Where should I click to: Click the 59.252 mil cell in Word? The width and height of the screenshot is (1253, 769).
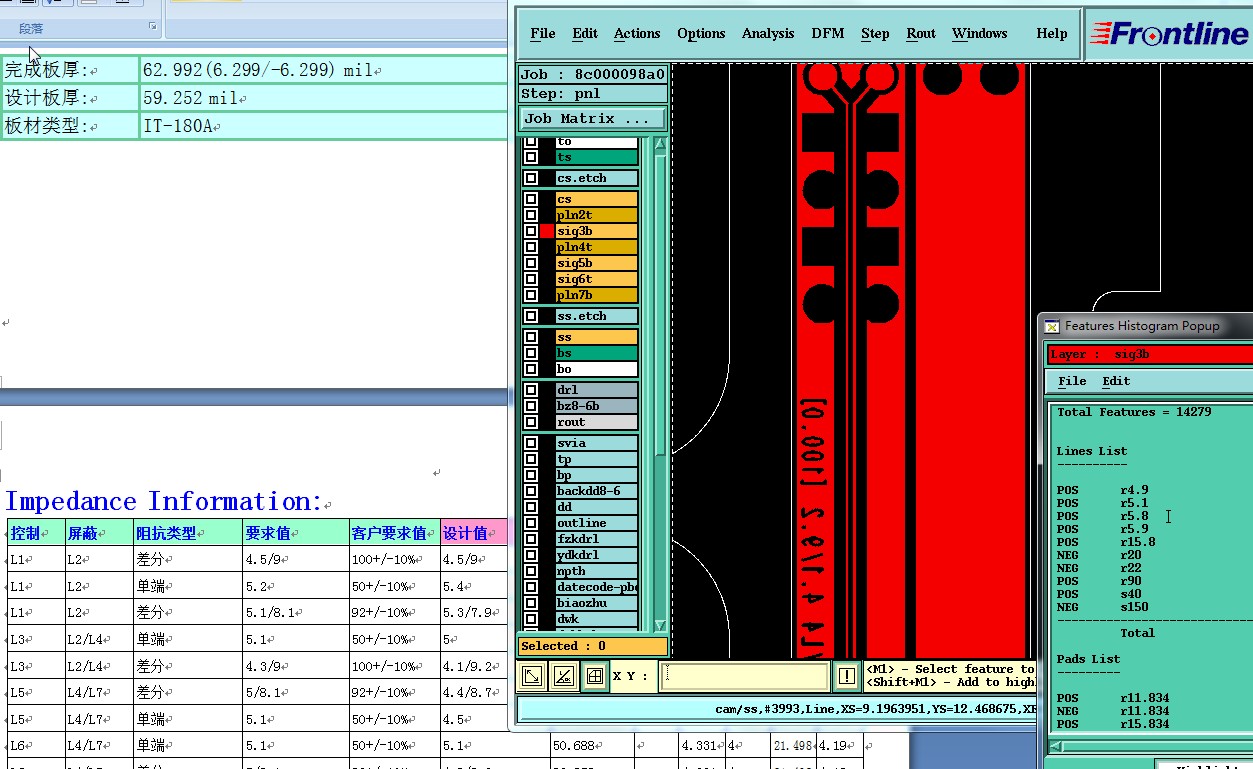324,98
